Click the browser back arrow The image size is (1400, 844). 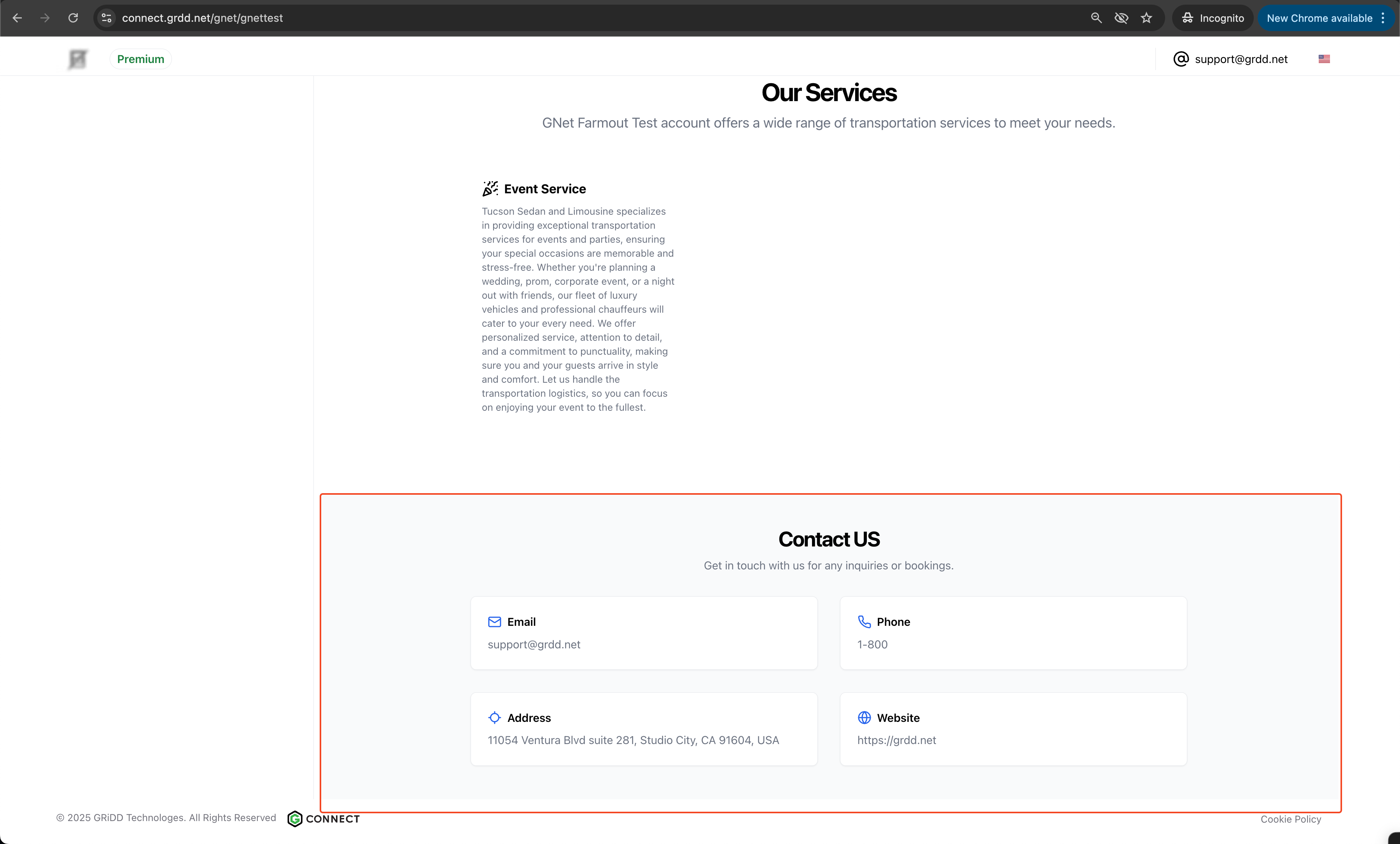point(17,18)
